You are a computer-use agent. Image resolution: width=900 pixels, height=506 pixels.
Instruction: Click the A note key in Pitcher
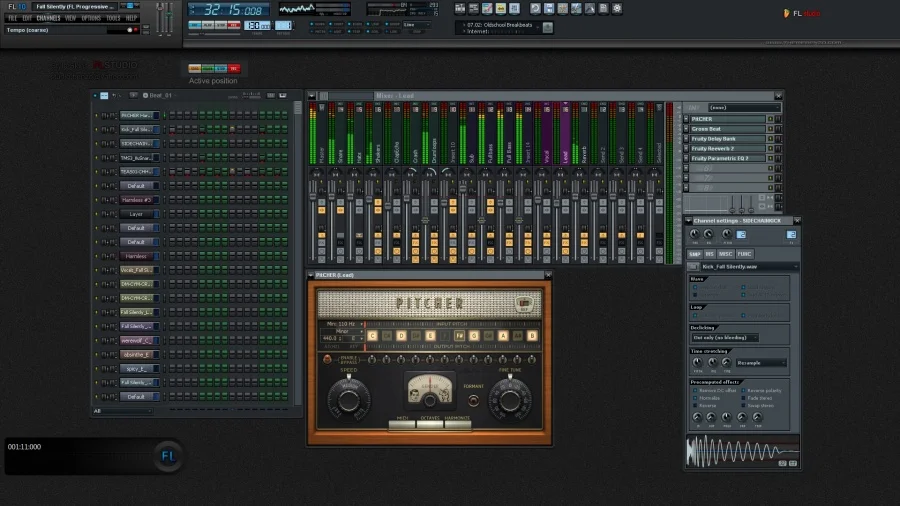click(503, 336)
